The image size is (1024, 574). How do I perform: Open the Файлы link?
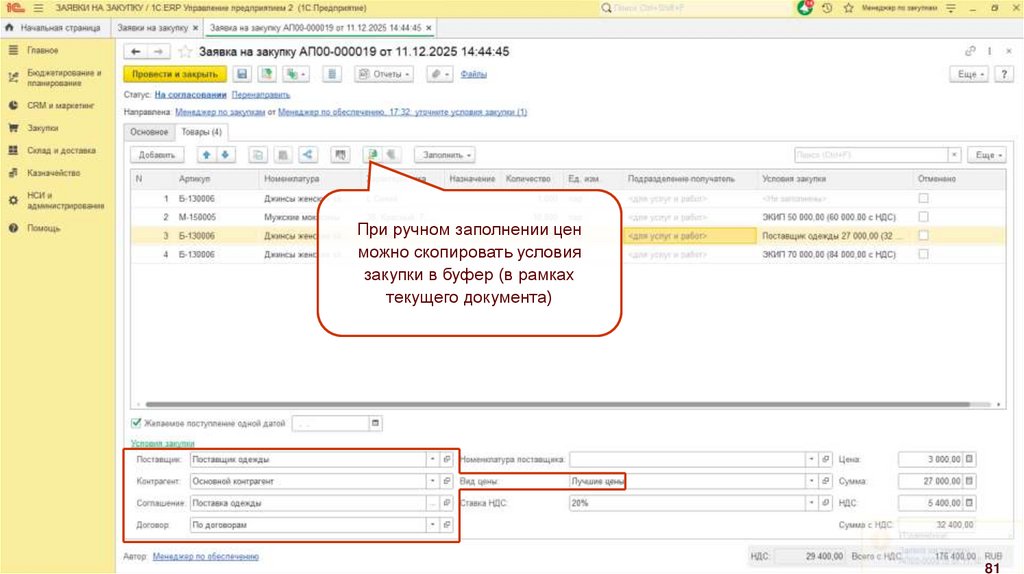473,74
